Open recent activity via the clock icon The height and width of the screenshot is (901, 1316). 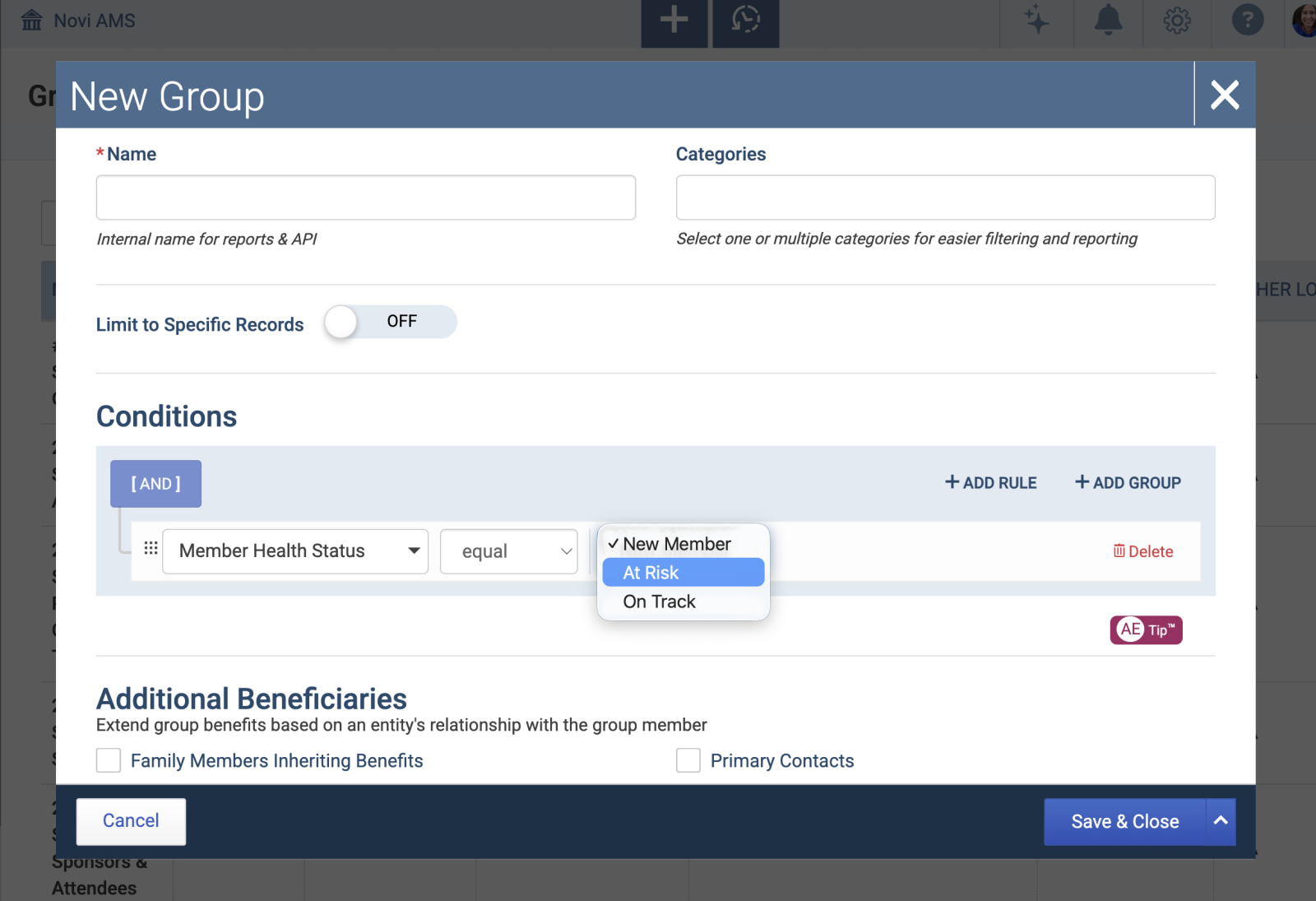(745, 20)
